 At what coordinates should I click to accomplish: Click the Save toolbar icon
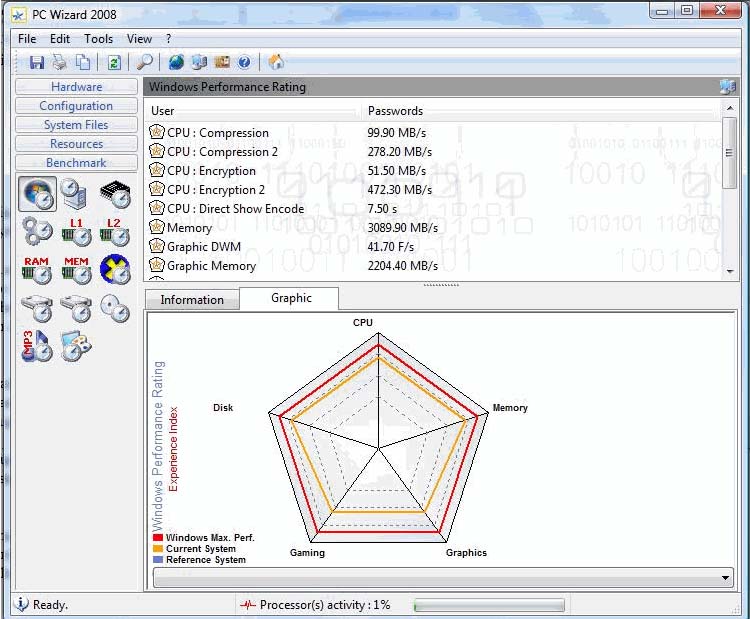coord(37,62)
